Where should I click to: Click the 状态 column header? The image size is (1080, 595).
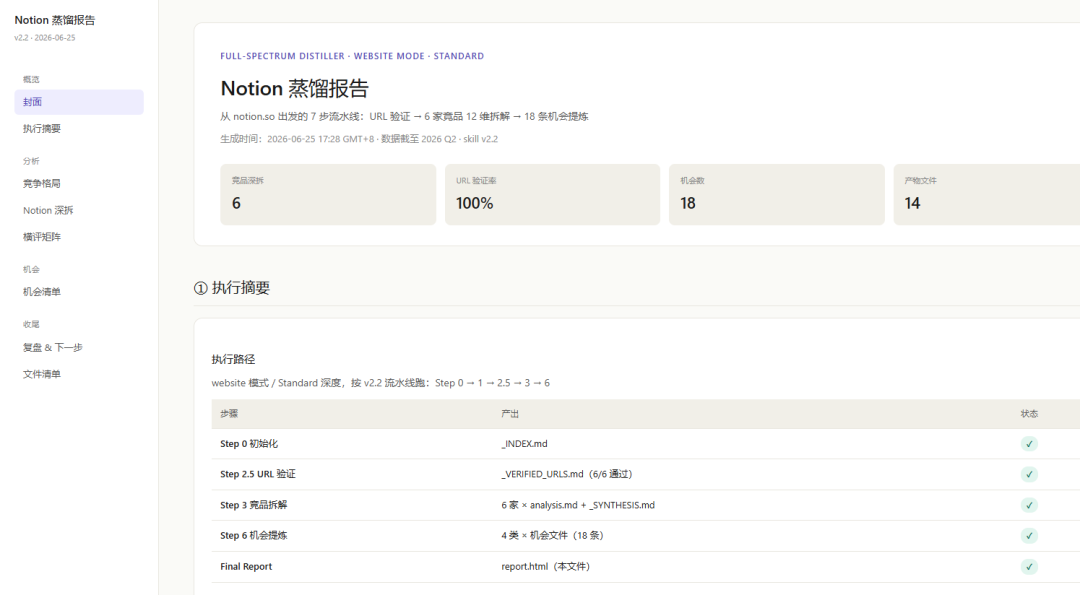(x=1029, y=413)
